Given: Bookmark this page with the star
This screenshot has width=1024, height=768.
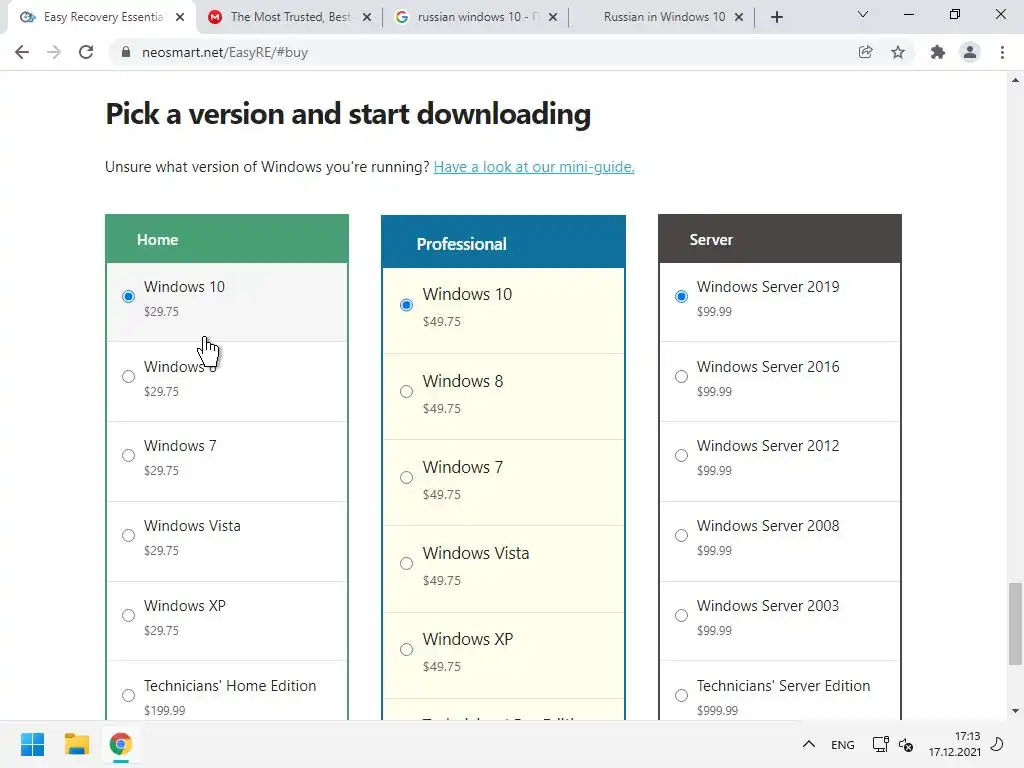Looking at the screenshot, I should coord(898,52).
